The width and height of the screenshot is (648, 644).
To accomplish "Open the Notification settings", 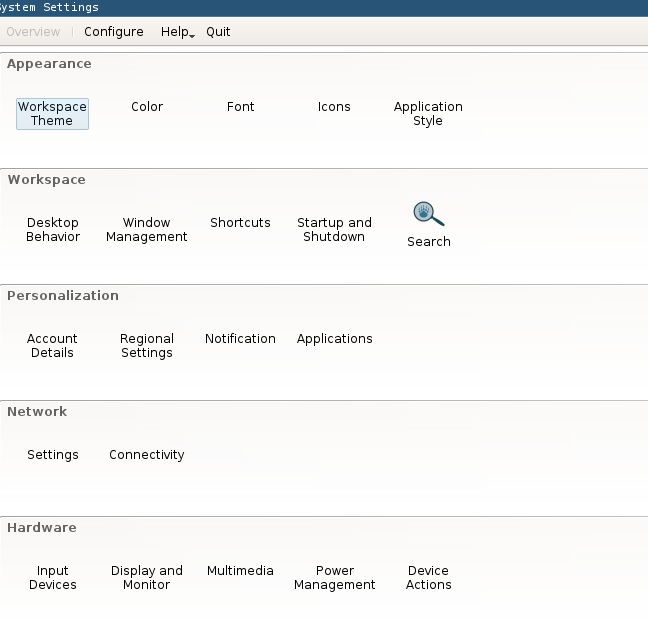I will [x=240, y=339].
